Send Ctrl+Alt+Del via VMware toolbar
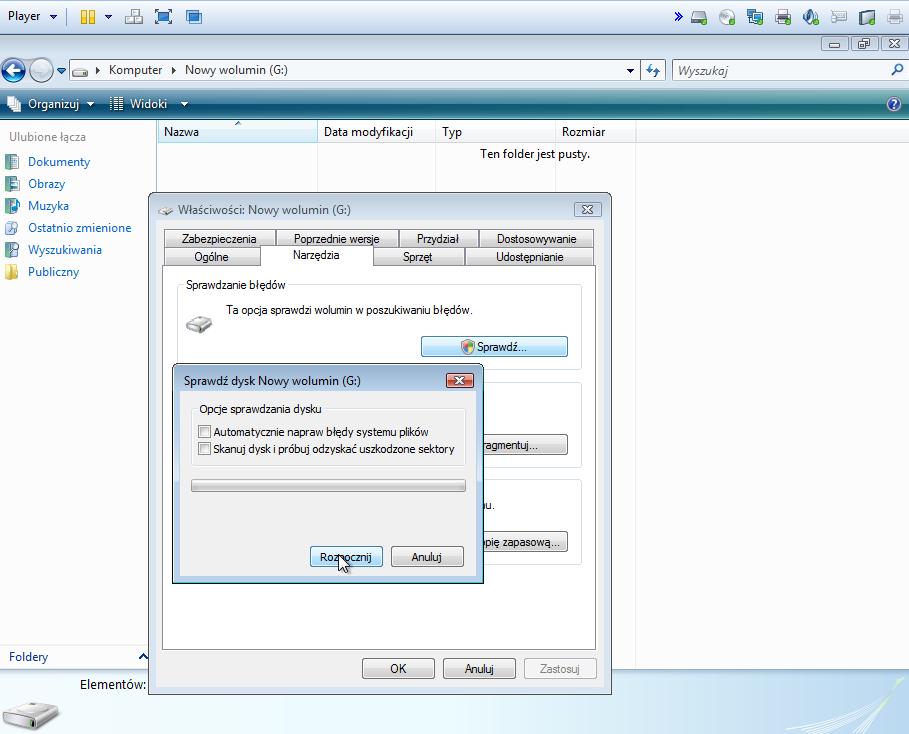 pyautogui.click(x=134, y=17)
